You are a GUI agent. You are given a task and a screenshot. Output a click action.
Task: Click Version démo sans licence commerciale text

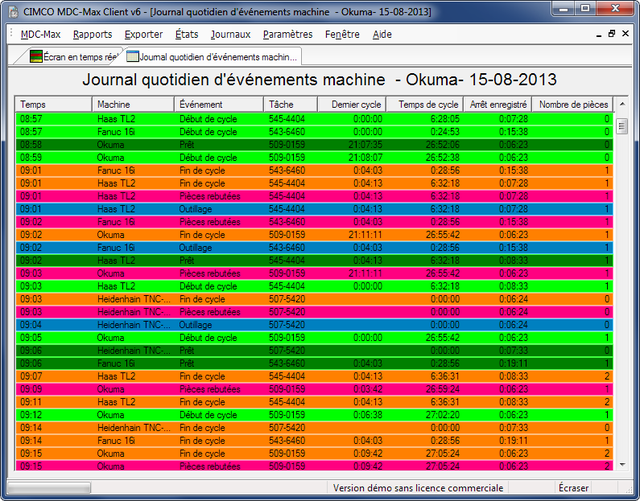point(418,488)
